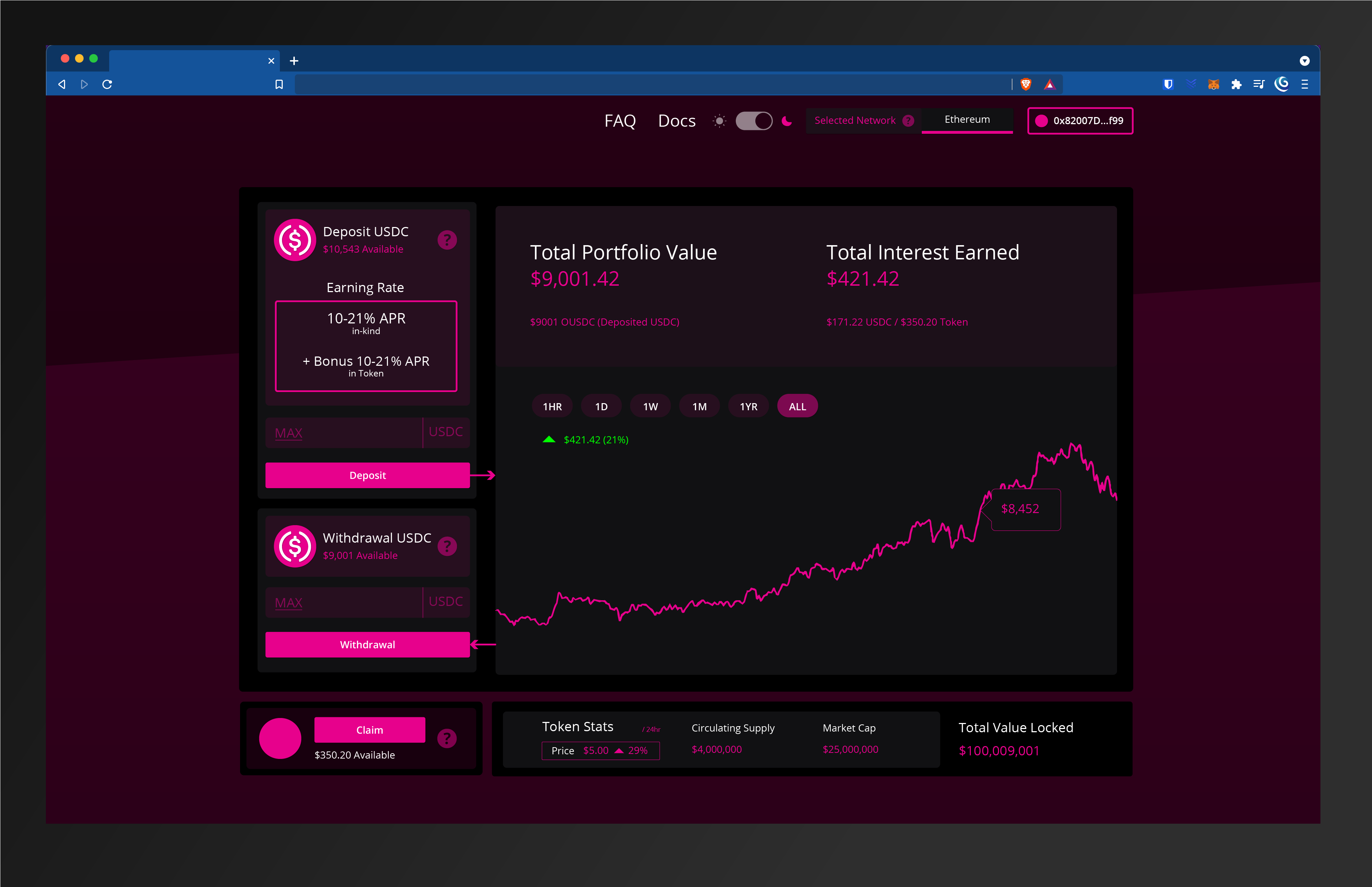
Task: Click the circular G extension icon
Action: coord(1282,84)
